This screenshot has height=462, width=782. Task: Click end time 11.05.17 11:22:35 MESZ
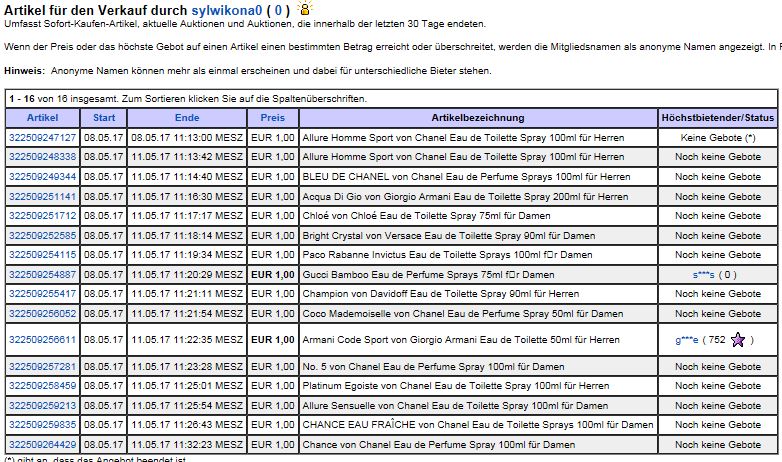point(187,340)
